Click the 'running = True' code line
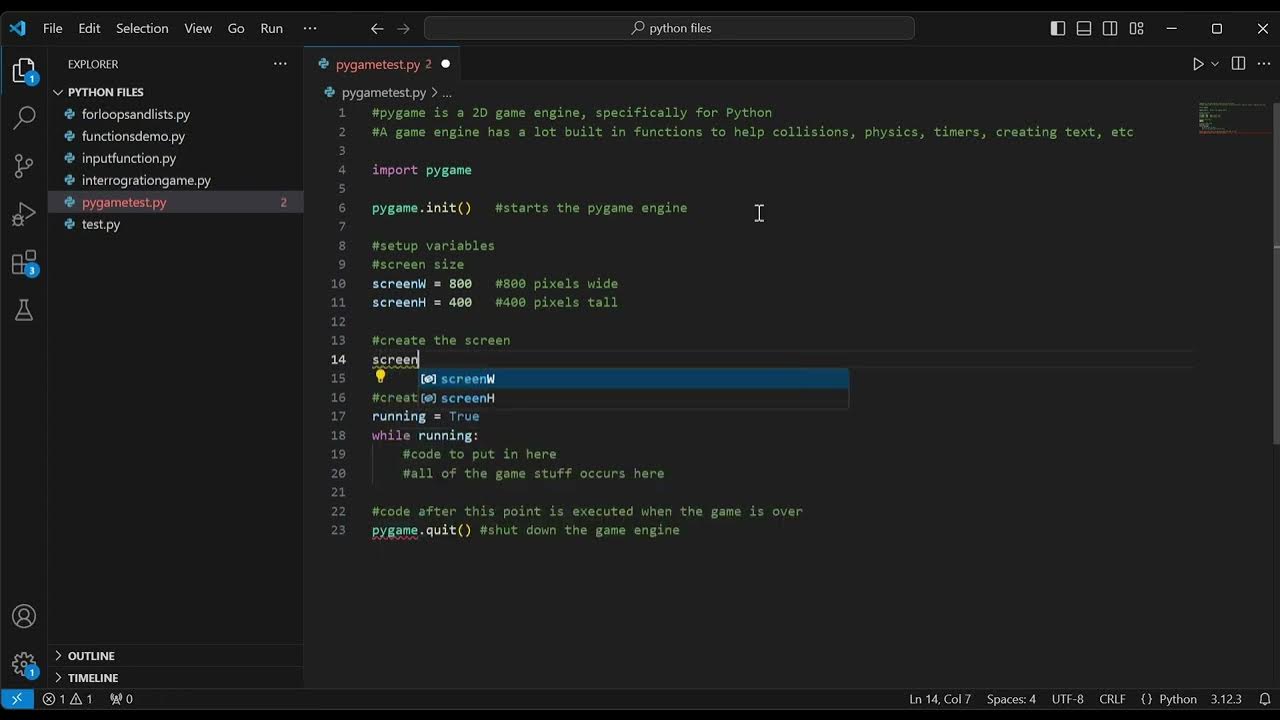The width and height of the screenshot is (1280, 720). [x=426, y=416]
